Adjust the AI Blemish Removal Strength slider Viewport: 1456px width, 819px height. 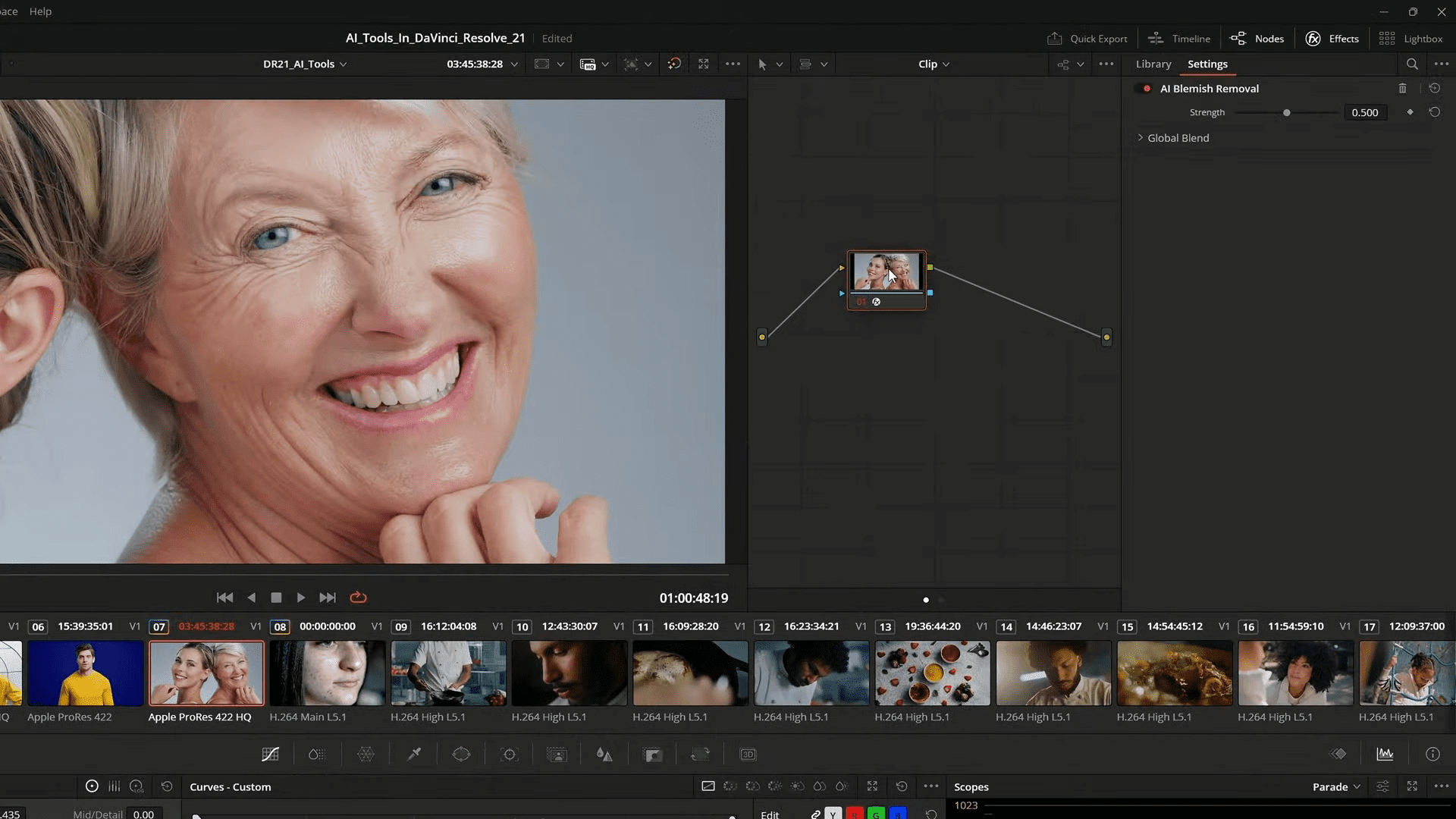1287,112
